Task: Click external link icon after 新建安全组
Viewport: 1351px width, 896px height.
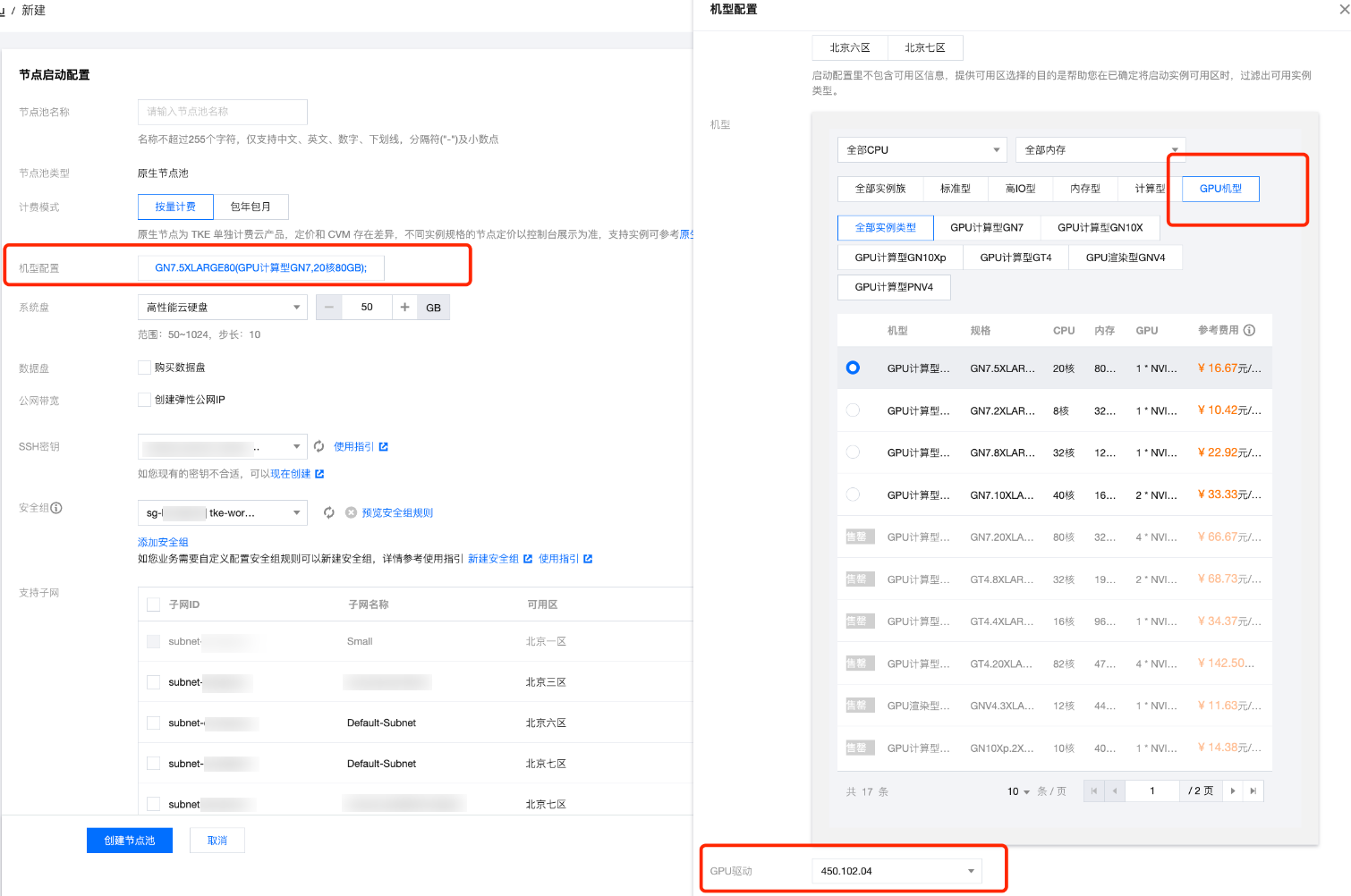Action: (528, 559)
